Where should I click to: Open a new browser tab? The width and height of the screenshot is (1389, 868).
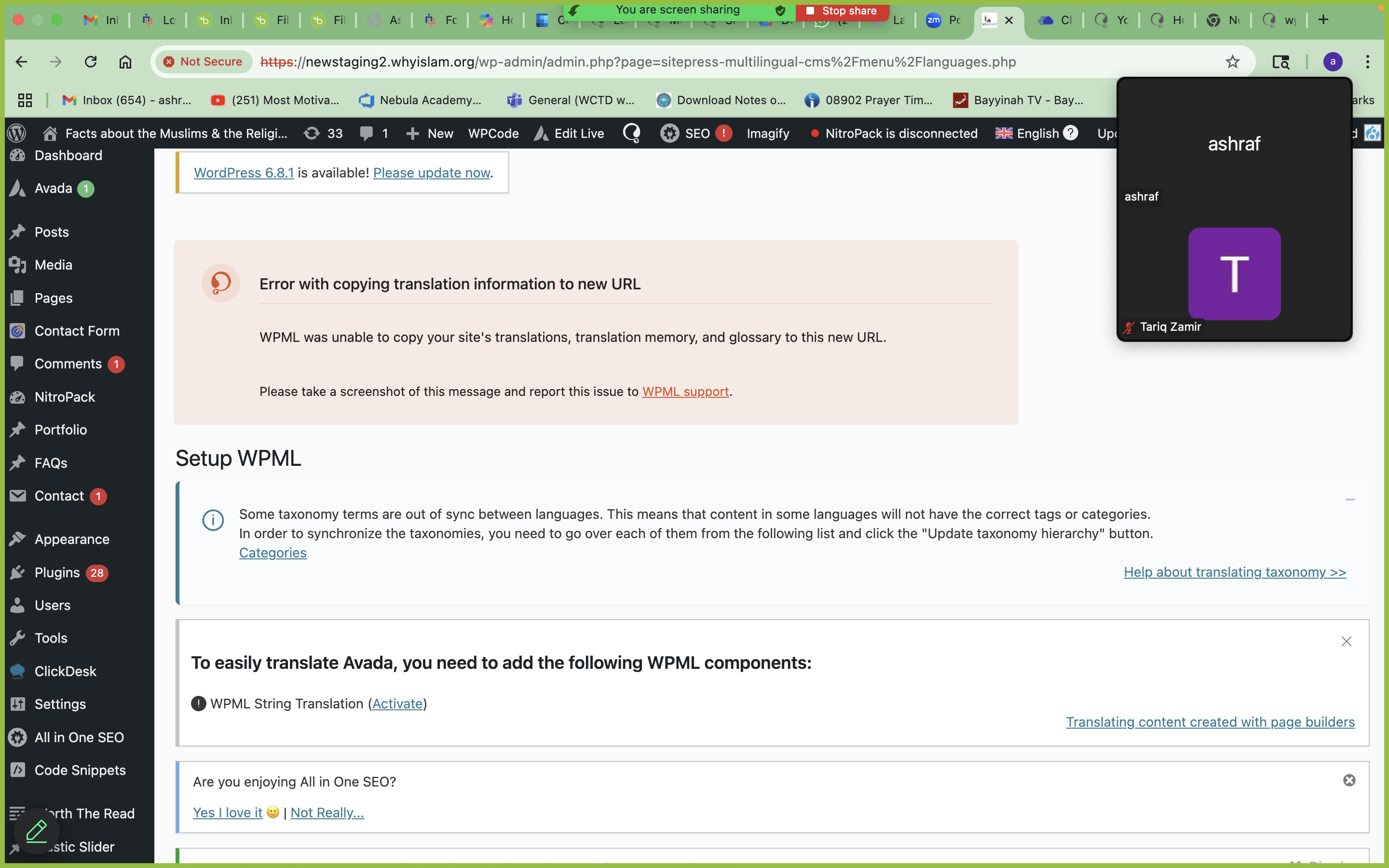tap(1323, 19)
